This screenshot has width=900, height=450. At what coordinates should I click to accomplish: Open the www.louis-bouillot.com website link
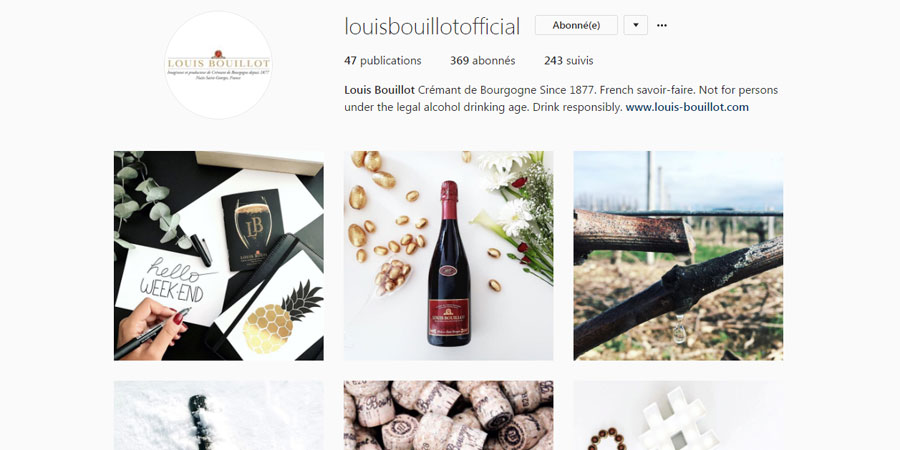[x=687, y=107]
